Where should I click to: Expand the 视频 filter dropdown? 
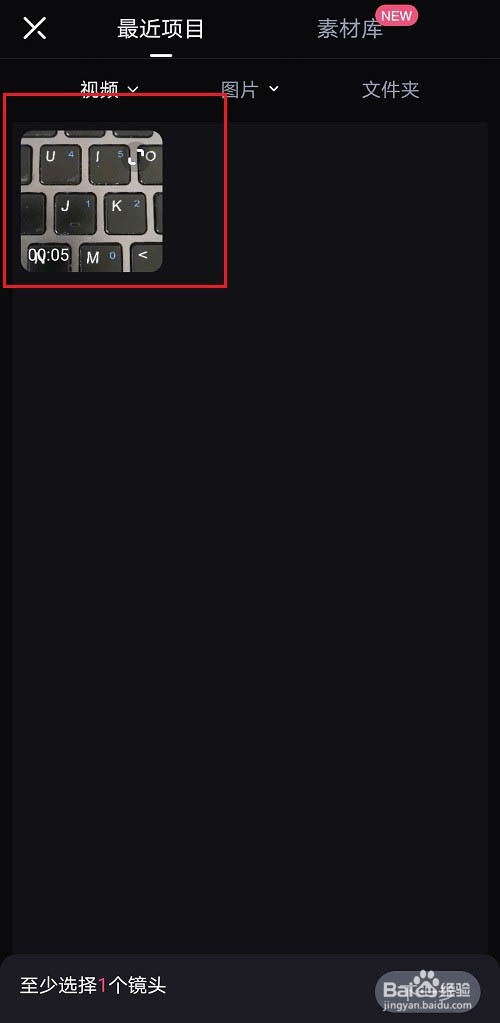click(x=110, y=89)
